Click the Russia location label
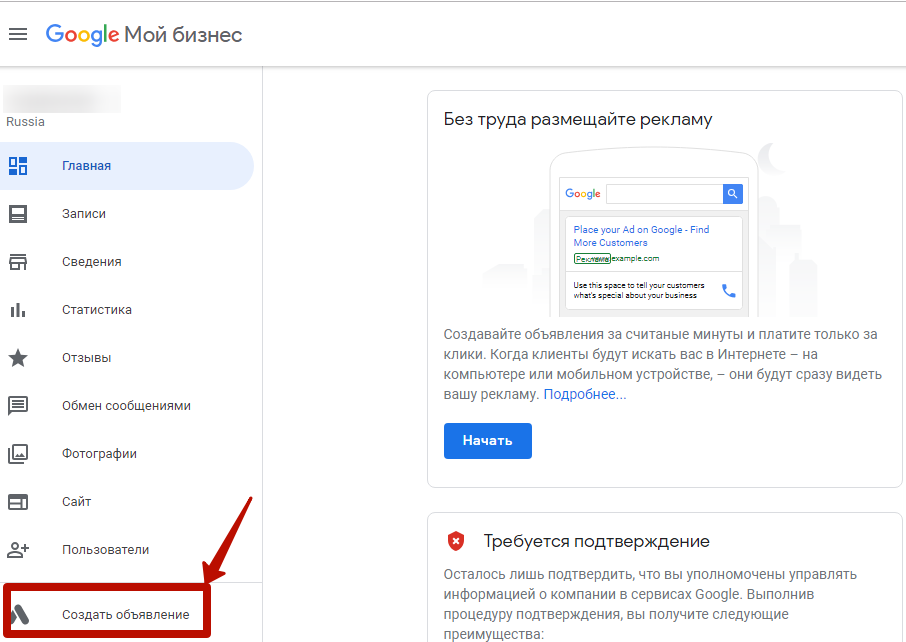The image size is (906, 642). point(25,122)
